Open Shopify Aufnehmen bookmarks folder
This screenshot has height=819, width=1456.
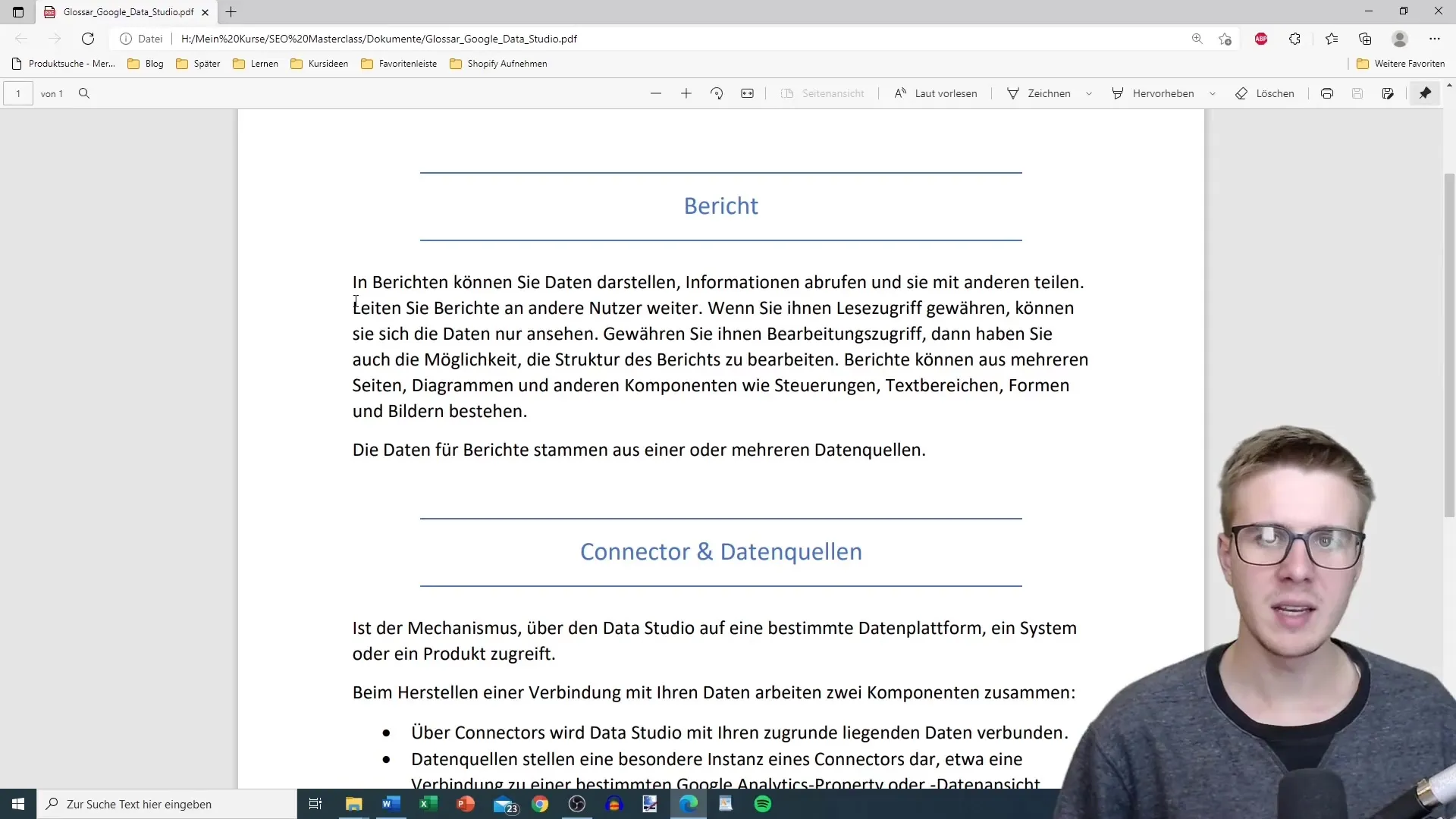(x=498, y=64)
